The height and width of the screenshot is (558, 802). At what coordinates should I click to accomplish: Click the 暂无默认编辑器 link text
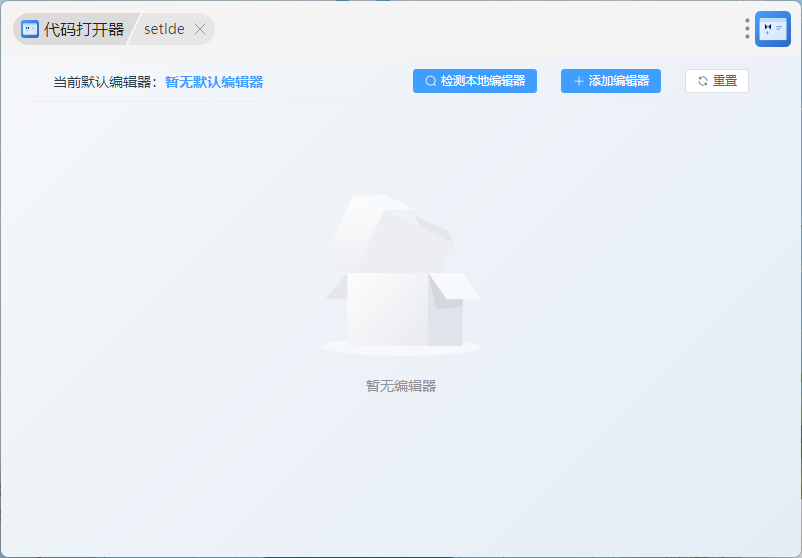[x=214, y=82]
